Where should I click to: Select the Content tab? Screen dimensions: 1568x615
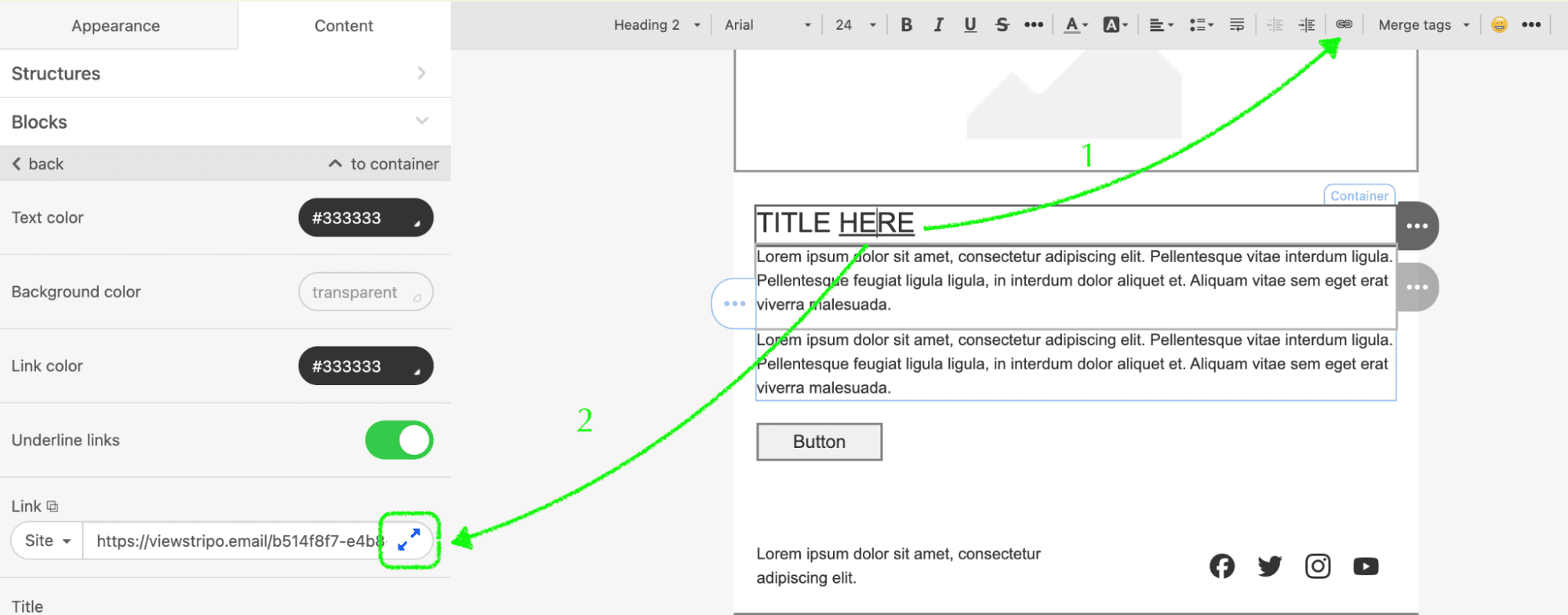[344, 26]
